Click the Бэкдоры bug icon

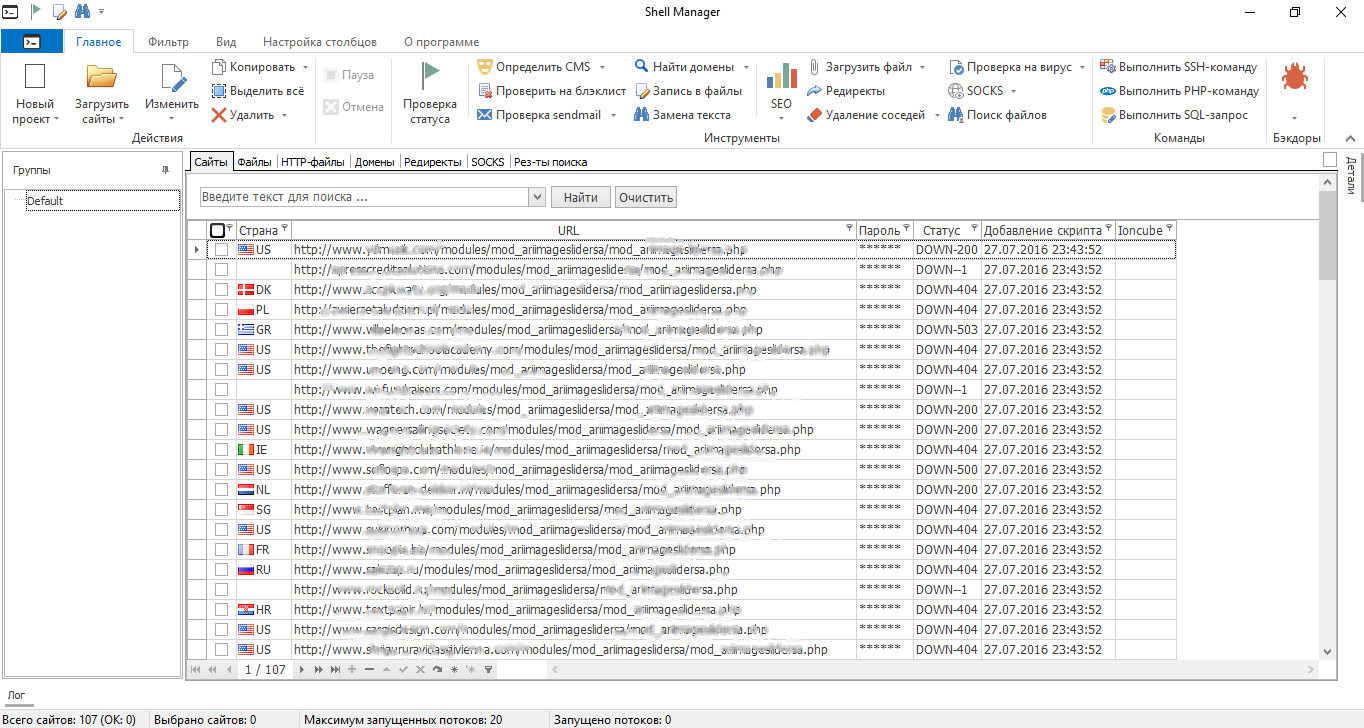1295,76
